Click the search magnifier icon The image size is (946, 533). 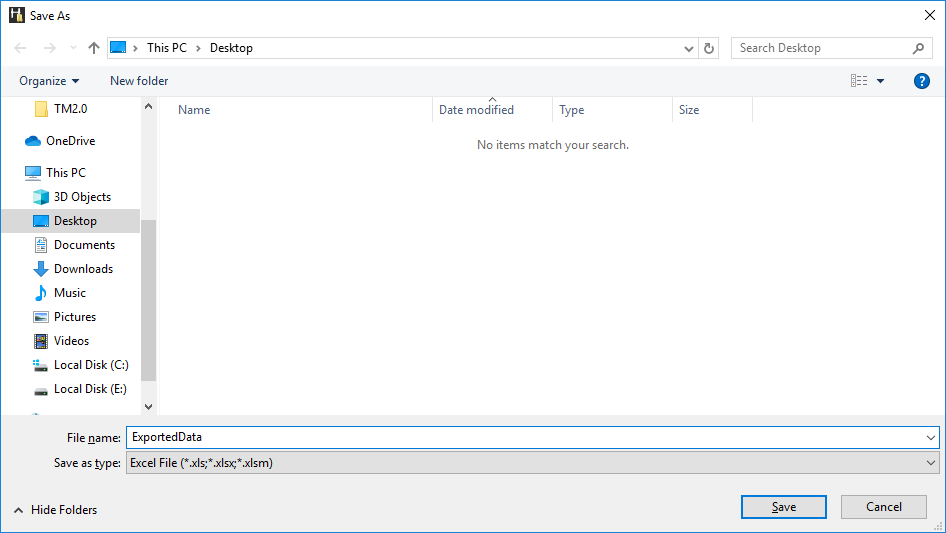pyautogui.click(x=918, y=48)
